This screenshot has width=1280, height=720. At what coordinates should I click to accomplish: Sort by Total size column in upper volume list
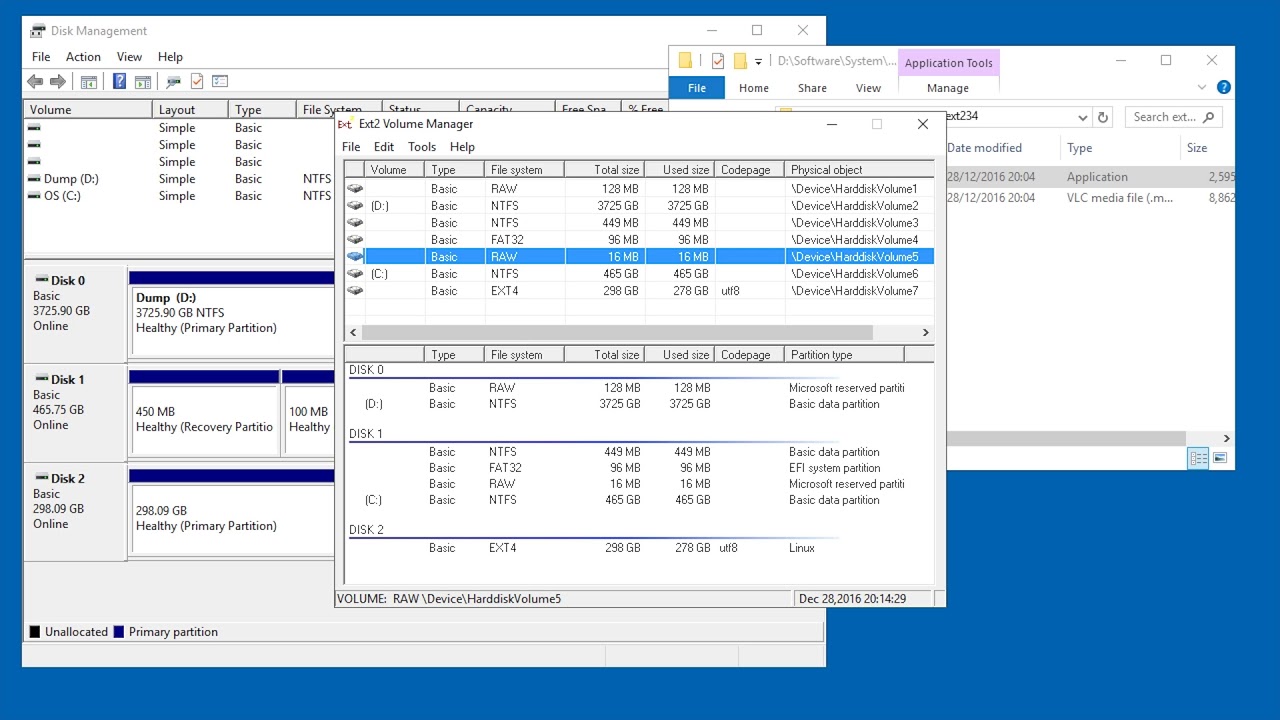point(604,170)
